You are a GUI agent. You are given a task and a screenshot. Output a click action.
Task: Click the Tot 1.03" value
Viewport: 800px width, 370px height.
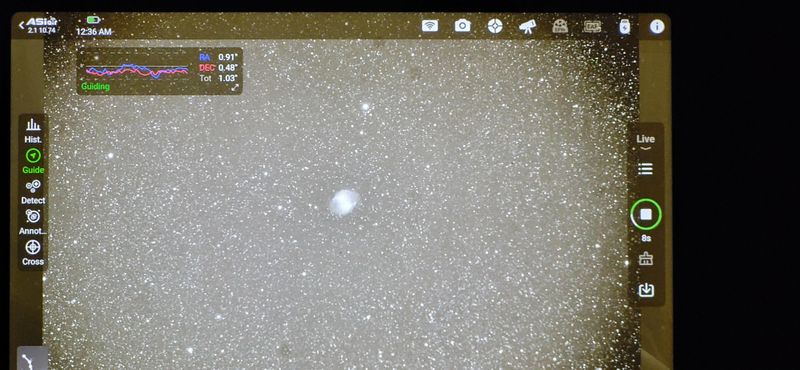pyautogui.click(x=228, y=79)
